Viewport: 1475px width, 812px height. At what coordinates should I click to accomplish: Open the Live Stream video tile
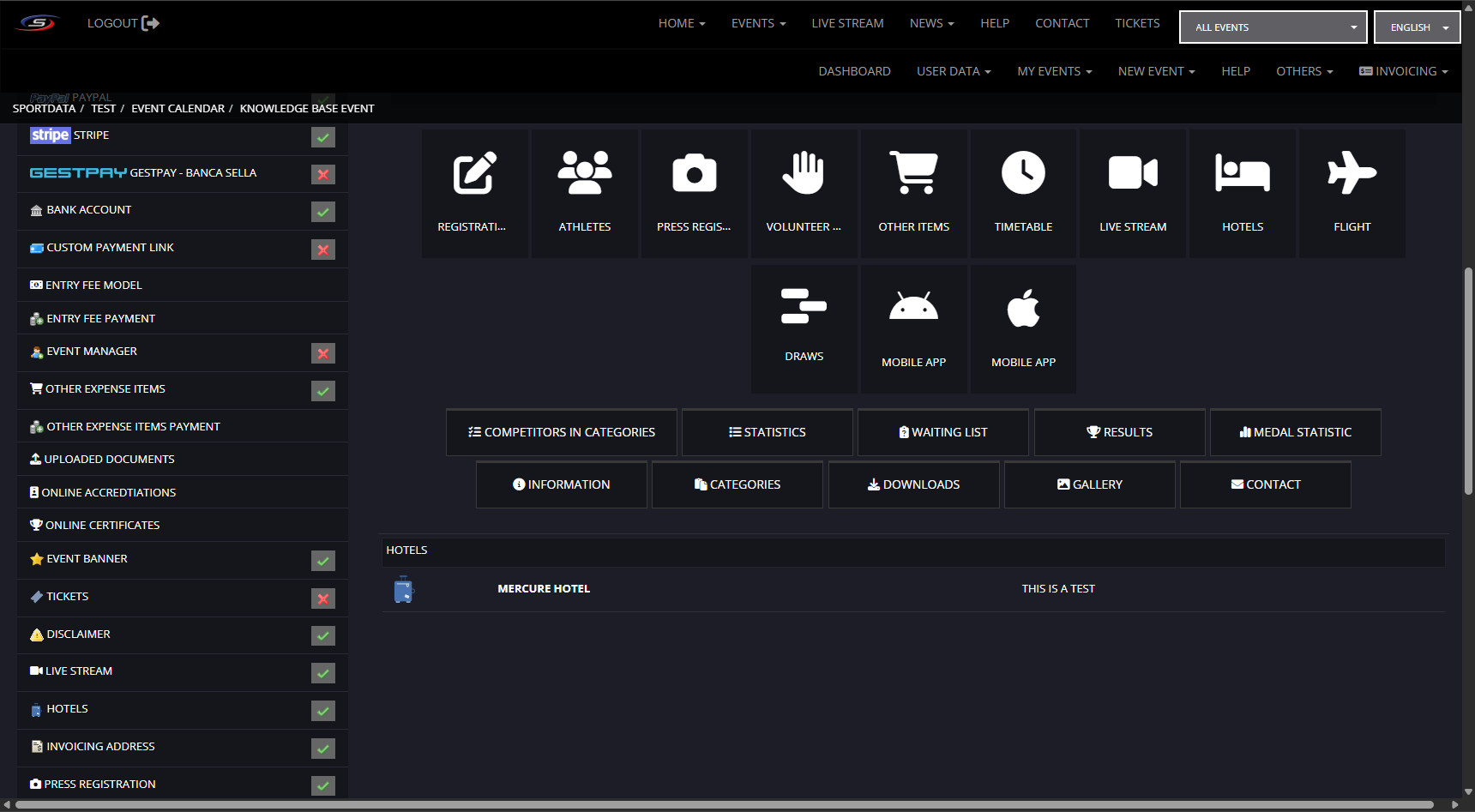1133,194
